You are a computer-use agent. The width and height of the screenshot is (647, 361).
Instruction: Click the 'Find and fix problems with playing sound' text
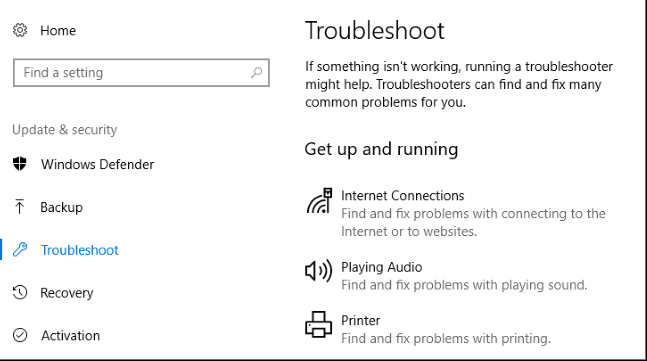464,285
